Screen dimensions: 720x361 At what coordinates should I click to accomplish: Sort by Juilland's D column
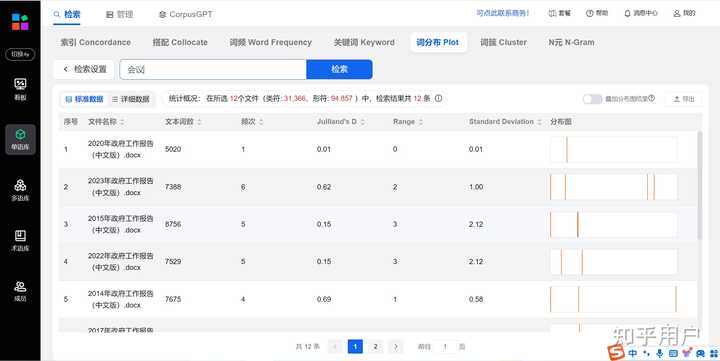(362, 122)
